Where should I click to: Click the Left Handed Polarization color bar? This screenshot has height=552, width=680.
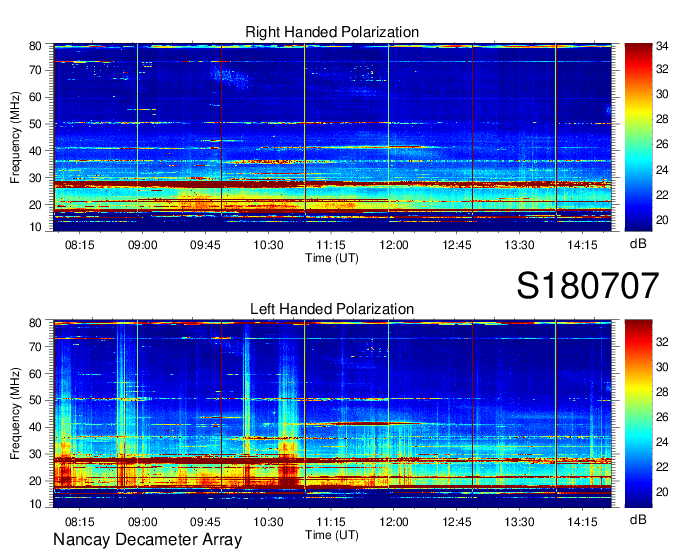tap(638, 414)
